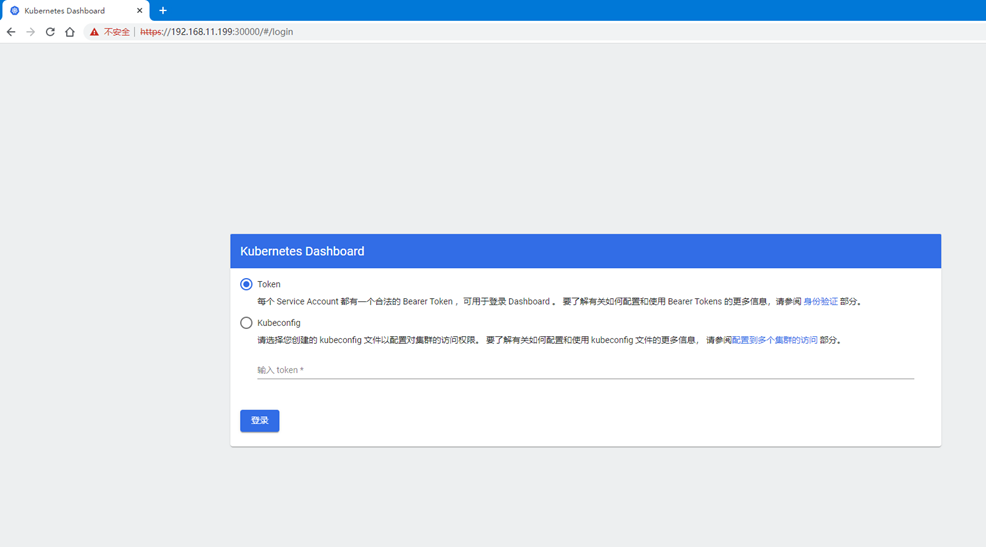
Task: Open a new tab with the plus icon
Action: pyautogui.click(x=163, y=11)
